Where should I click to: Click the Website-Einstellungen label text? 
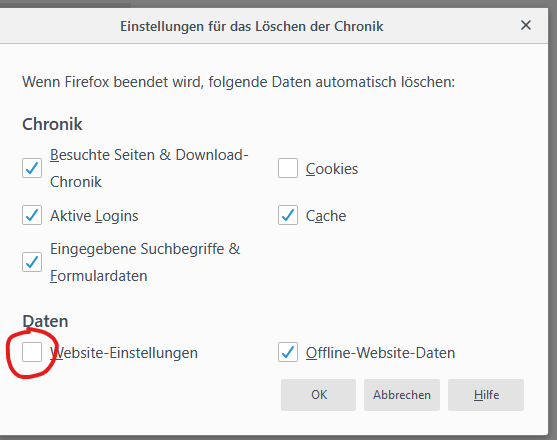(124, 353)
